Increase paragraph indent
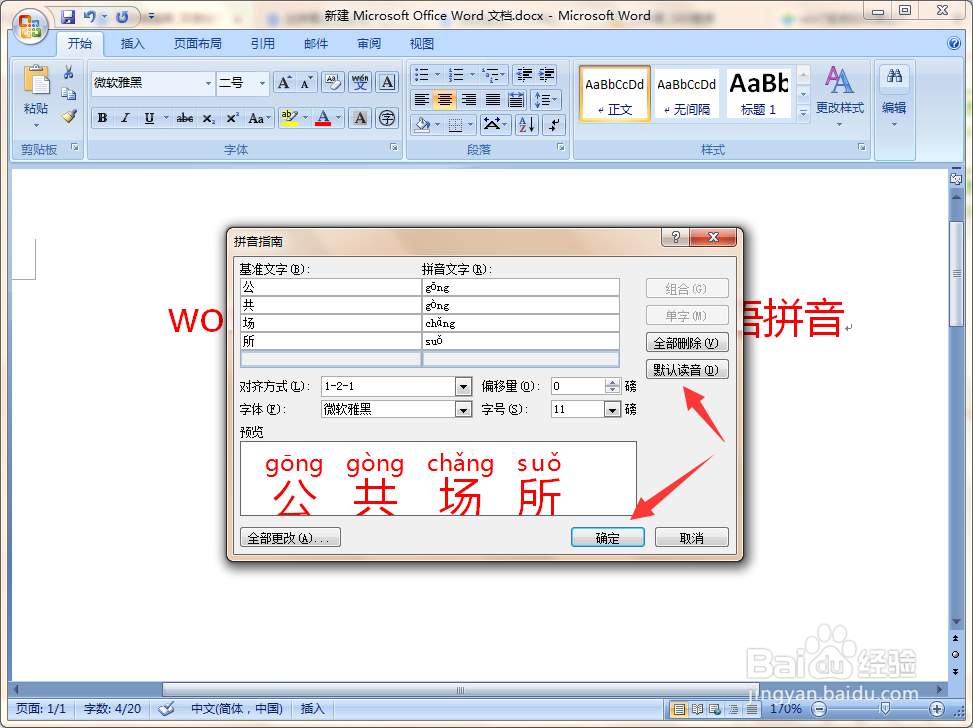Image resolution: width=973 pixels, height=728 pixels. click(547, 75)
